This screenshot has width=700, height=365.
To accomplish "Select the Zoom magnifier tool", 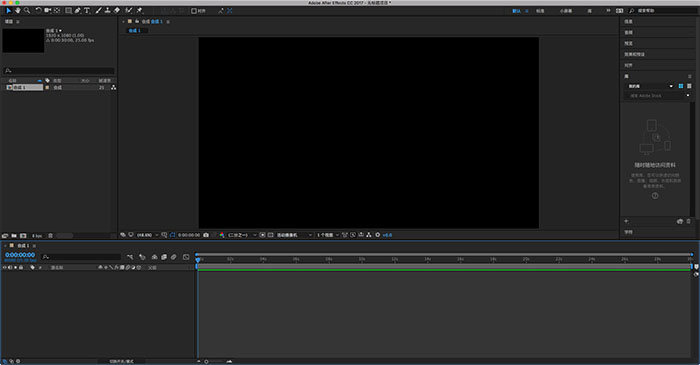I will coord(27,10).
